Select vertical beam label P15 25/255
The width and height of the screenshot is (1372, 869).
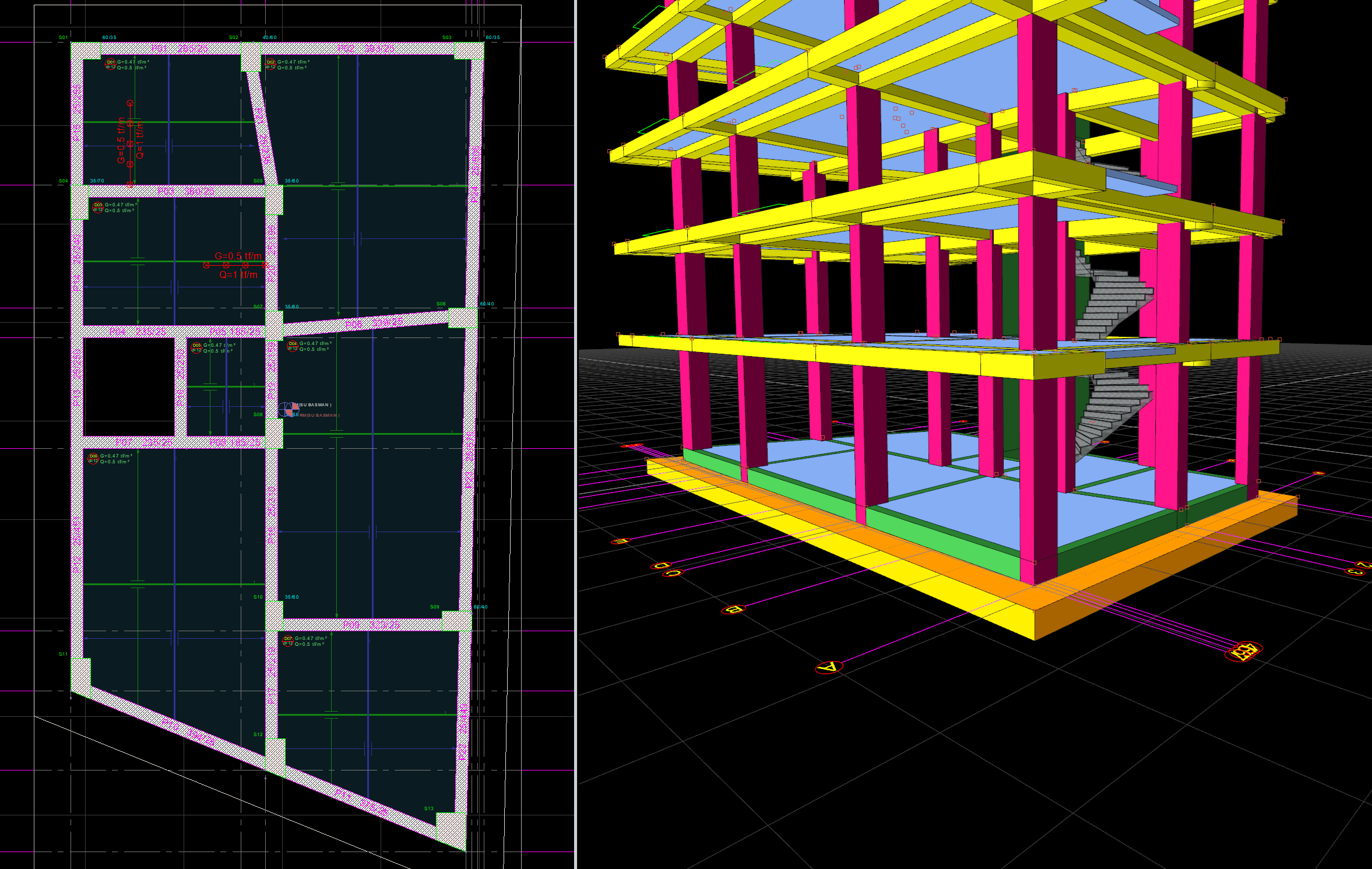tap(77, 112)
